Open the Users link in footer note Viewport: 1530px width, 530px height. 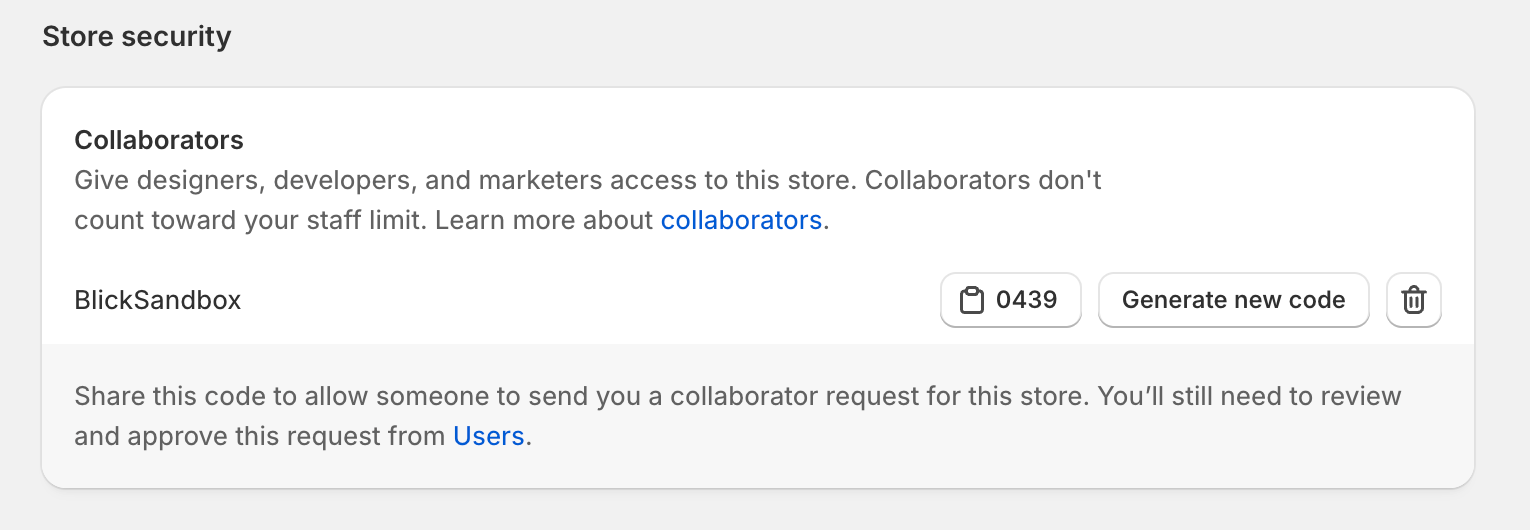click(489, 436)
